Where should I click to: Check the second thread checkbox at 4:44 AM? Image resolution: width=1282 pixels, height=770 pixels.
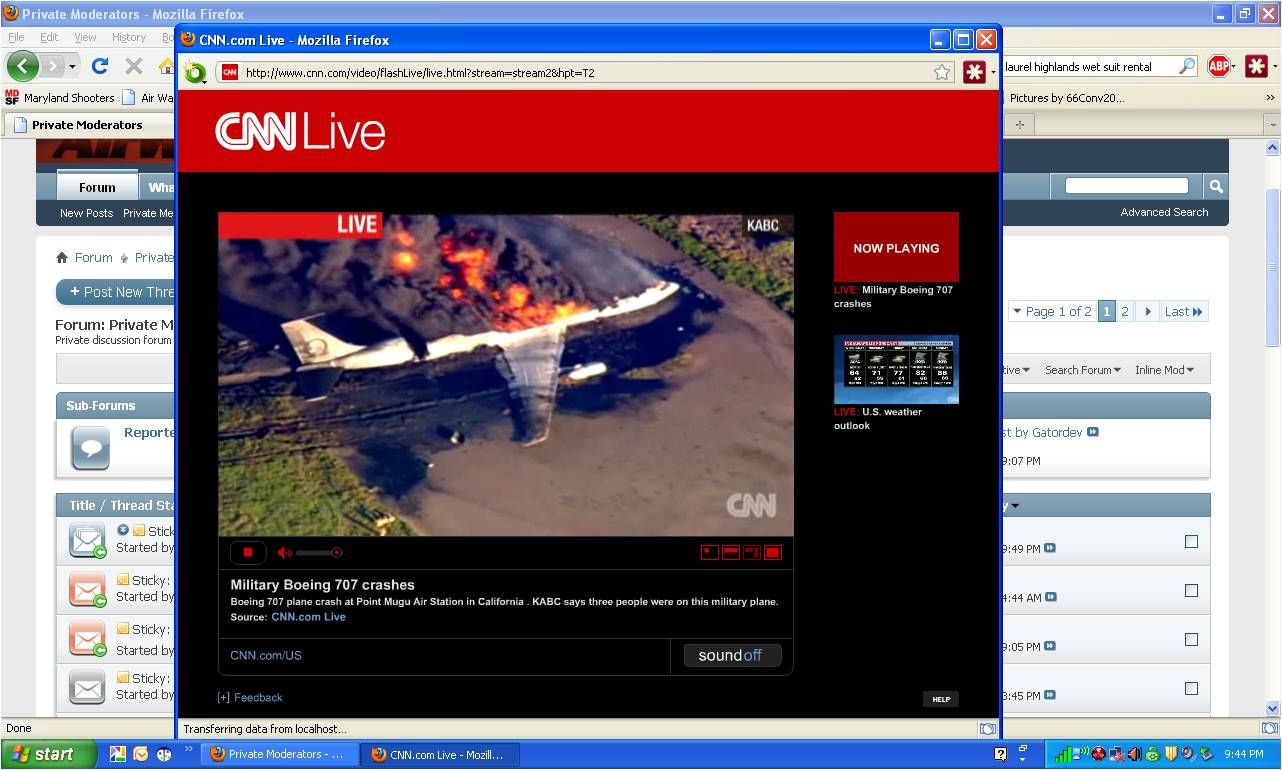coord(1191,590)
